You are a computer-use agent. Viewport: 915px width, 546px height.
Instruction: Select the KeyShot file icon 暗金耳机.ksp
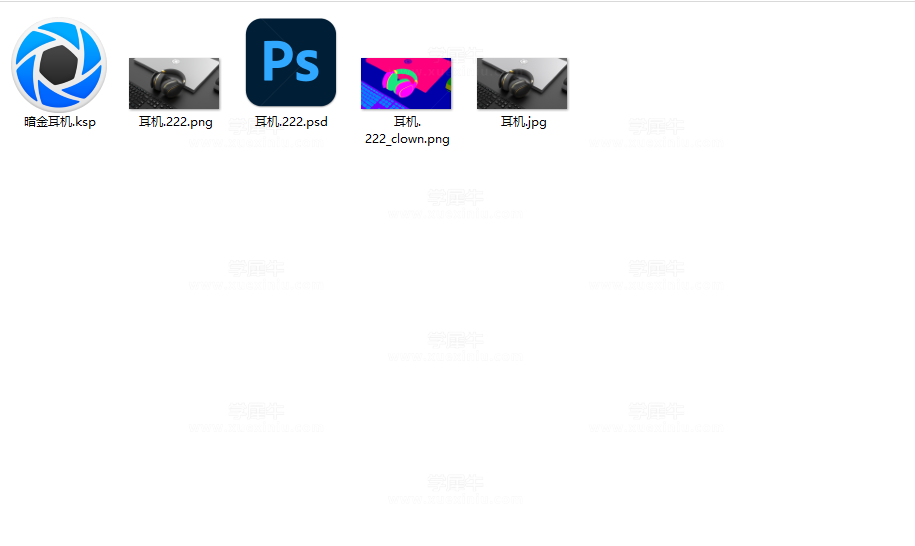pos(59,64)
